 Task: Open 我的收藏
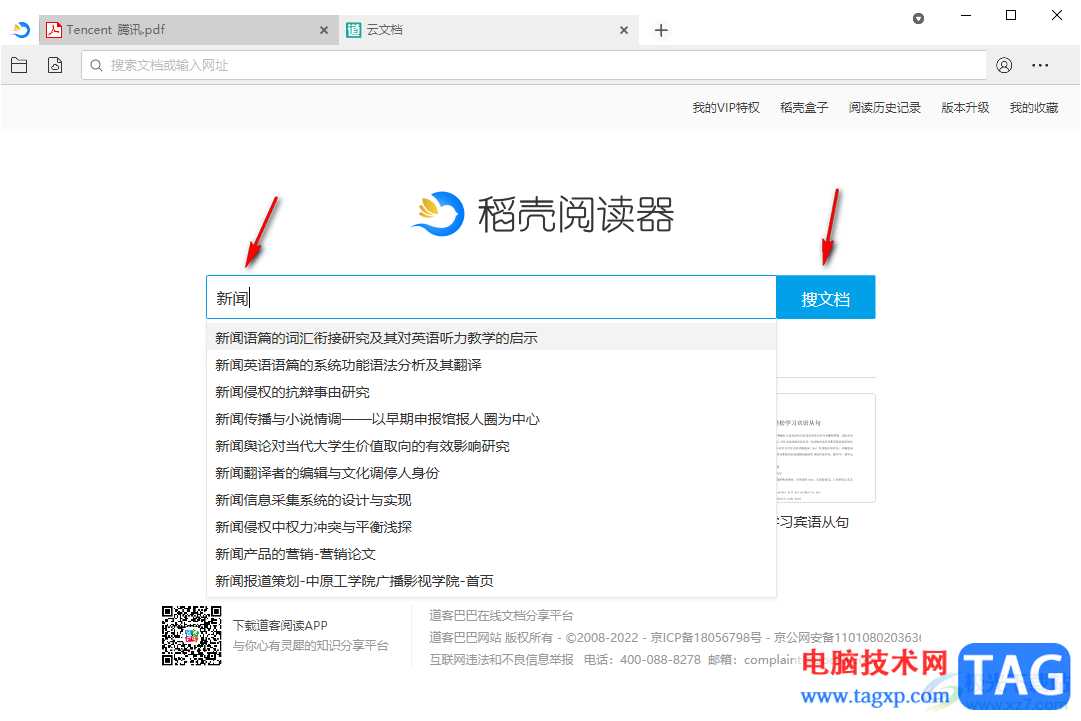click(x=1034, y=108)
